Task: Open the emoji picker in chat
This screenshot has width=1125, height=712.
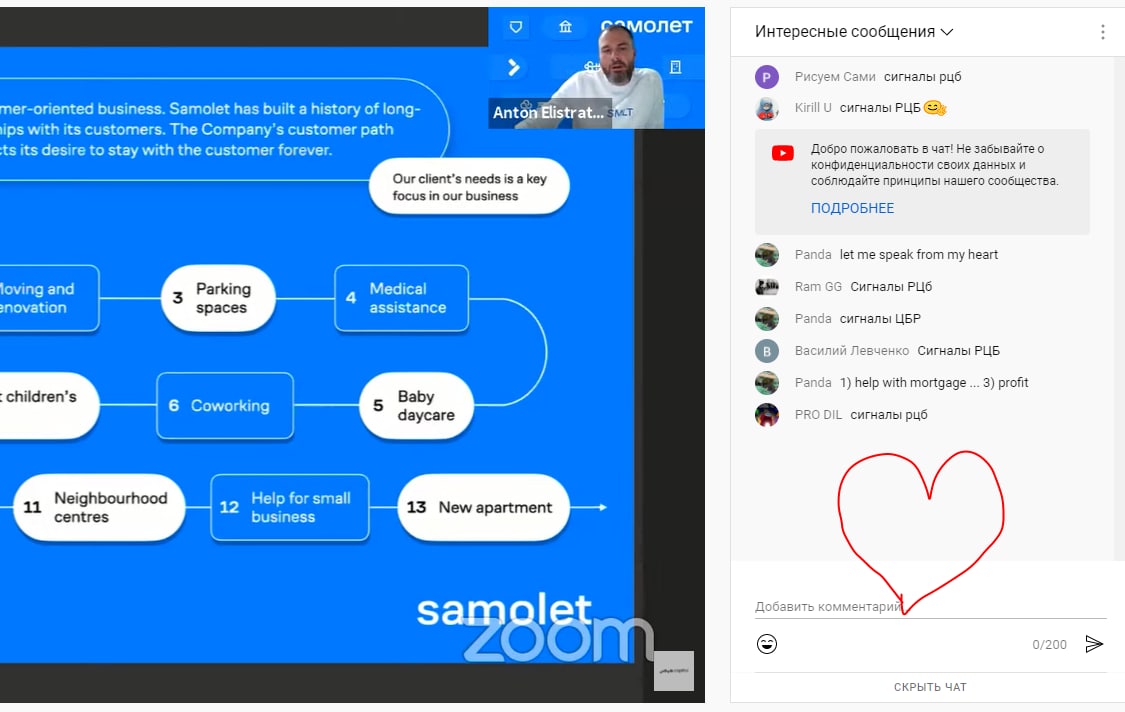Action: click(767, 644)
